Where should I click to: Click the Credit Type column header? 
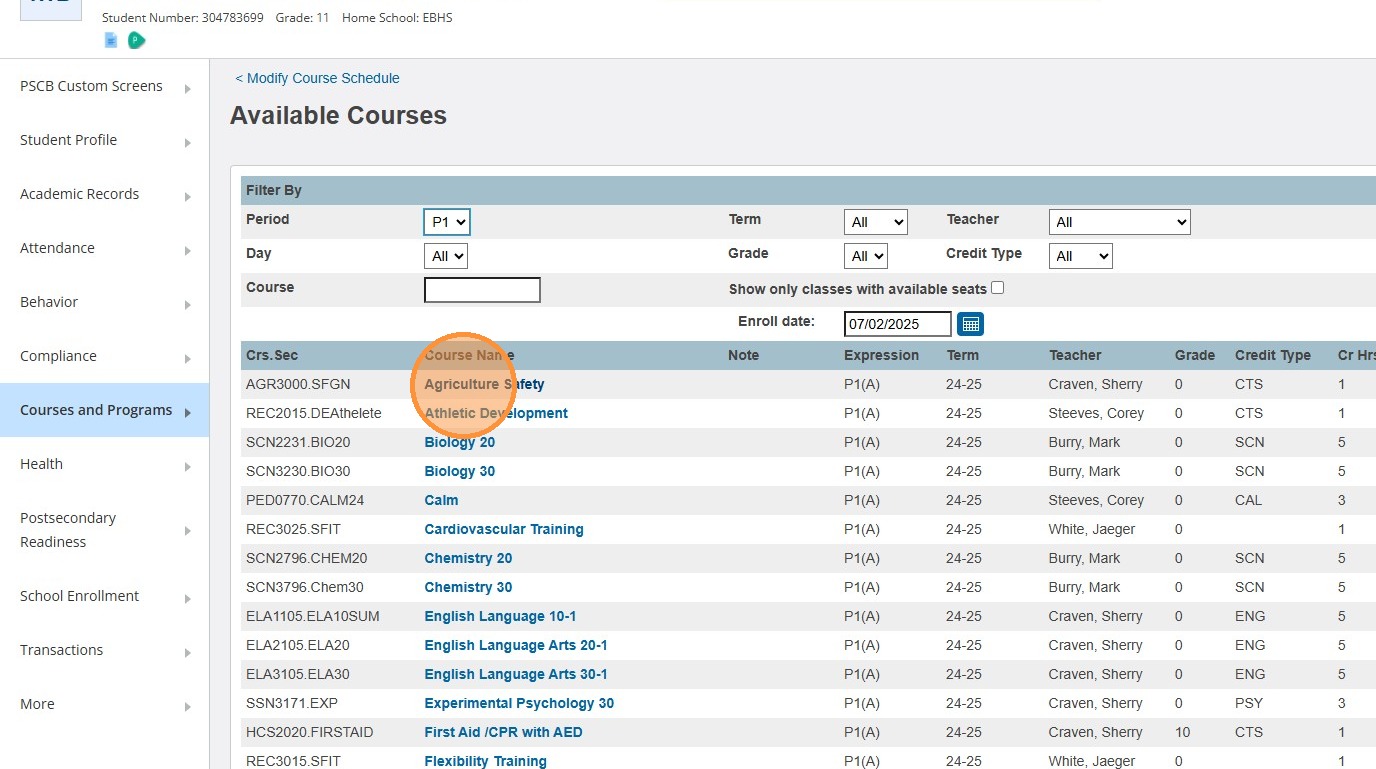click(x=1272, y=355)
